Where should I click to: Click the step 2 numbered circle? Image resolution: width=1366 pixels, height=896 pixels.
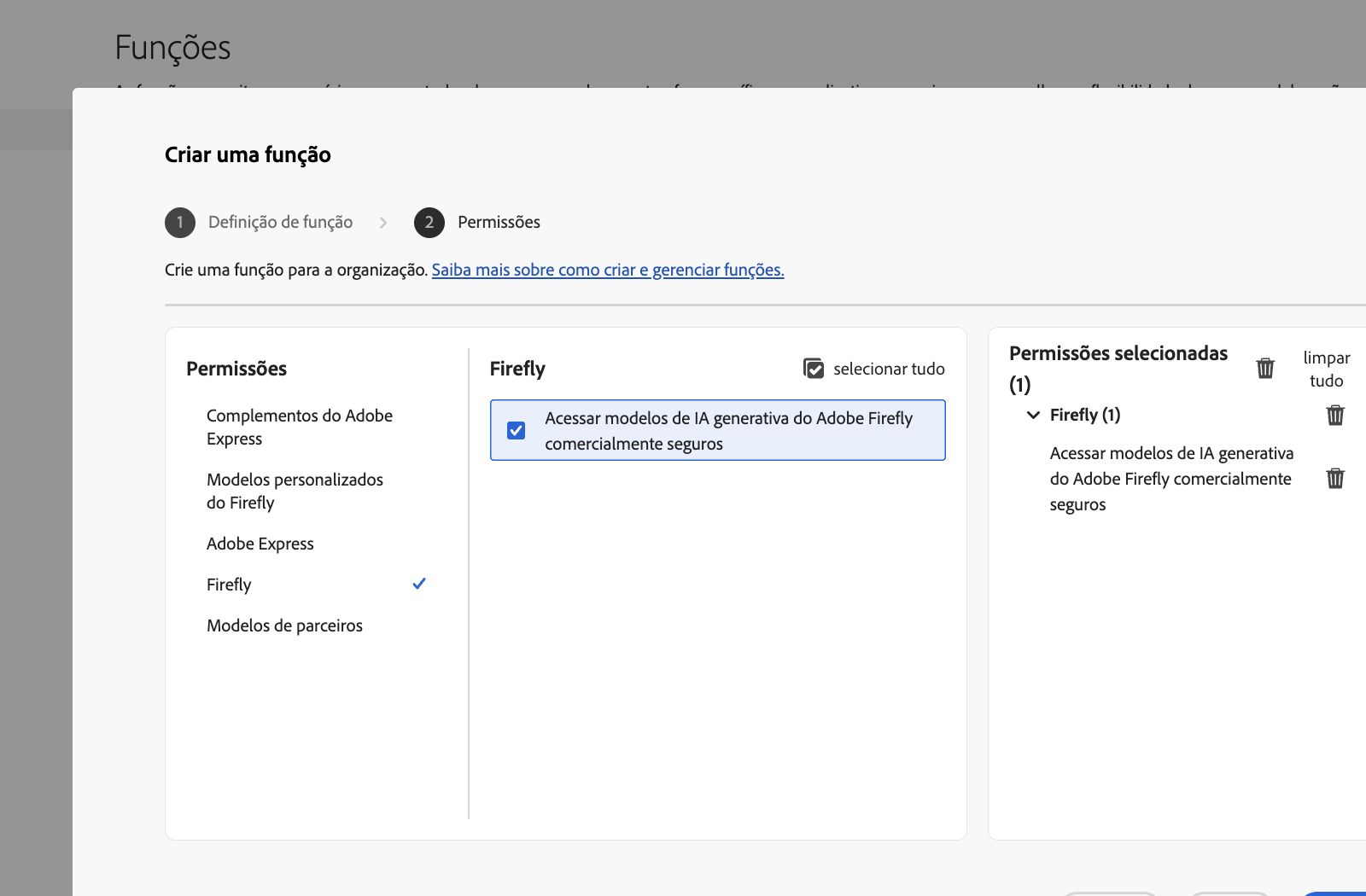pyautogui.click(x=429, y=222)
